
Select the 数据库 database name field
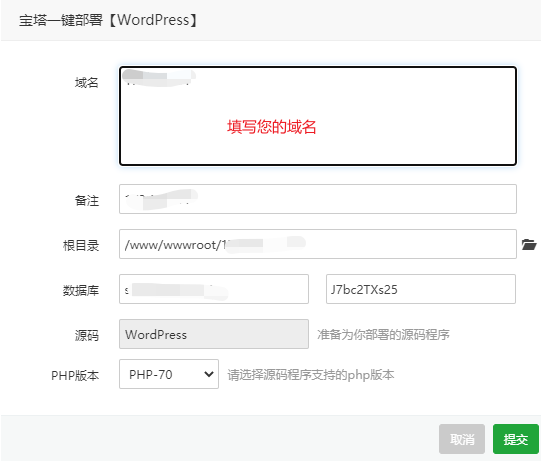214,289
